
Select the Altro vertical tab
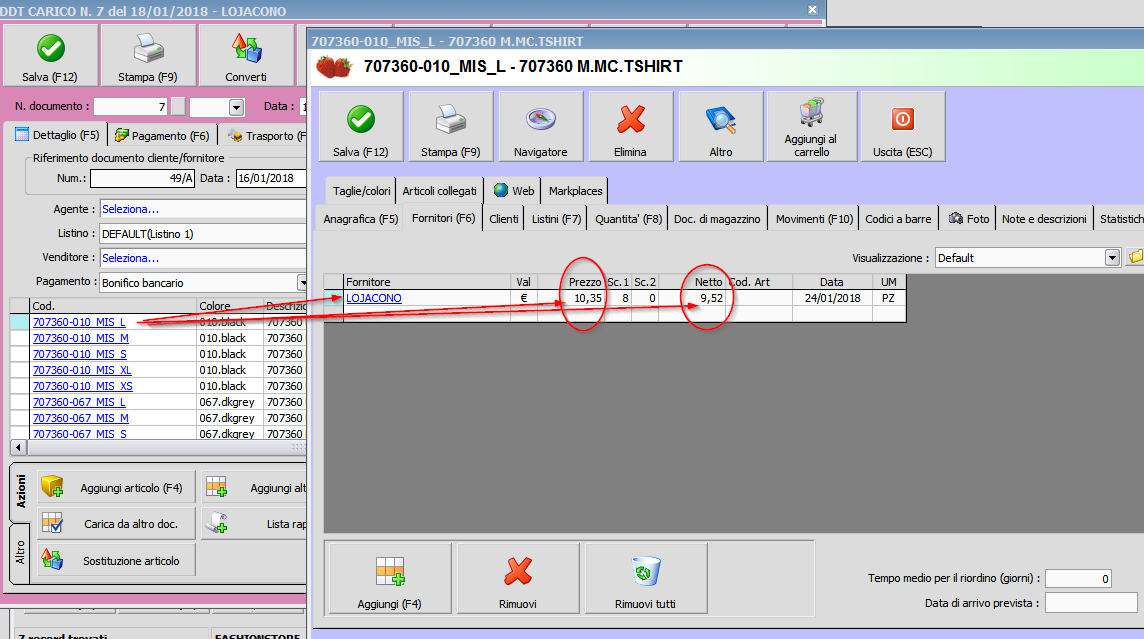click(20, 553)
